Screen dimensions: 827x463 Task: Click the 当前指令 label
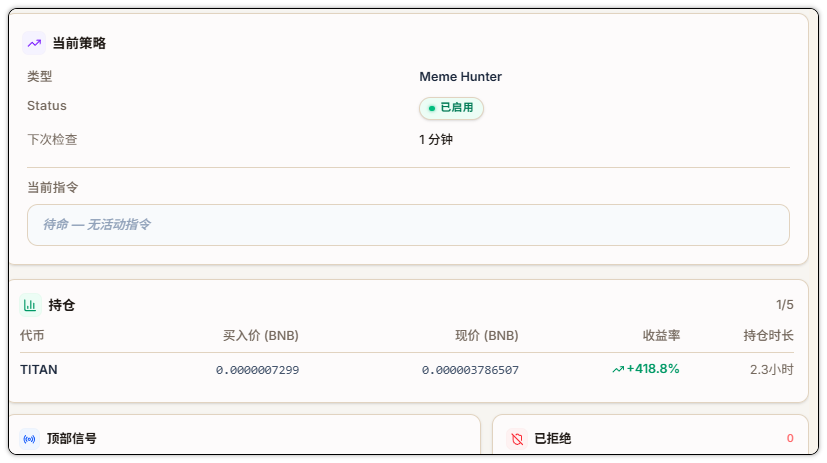click(52, 187)
